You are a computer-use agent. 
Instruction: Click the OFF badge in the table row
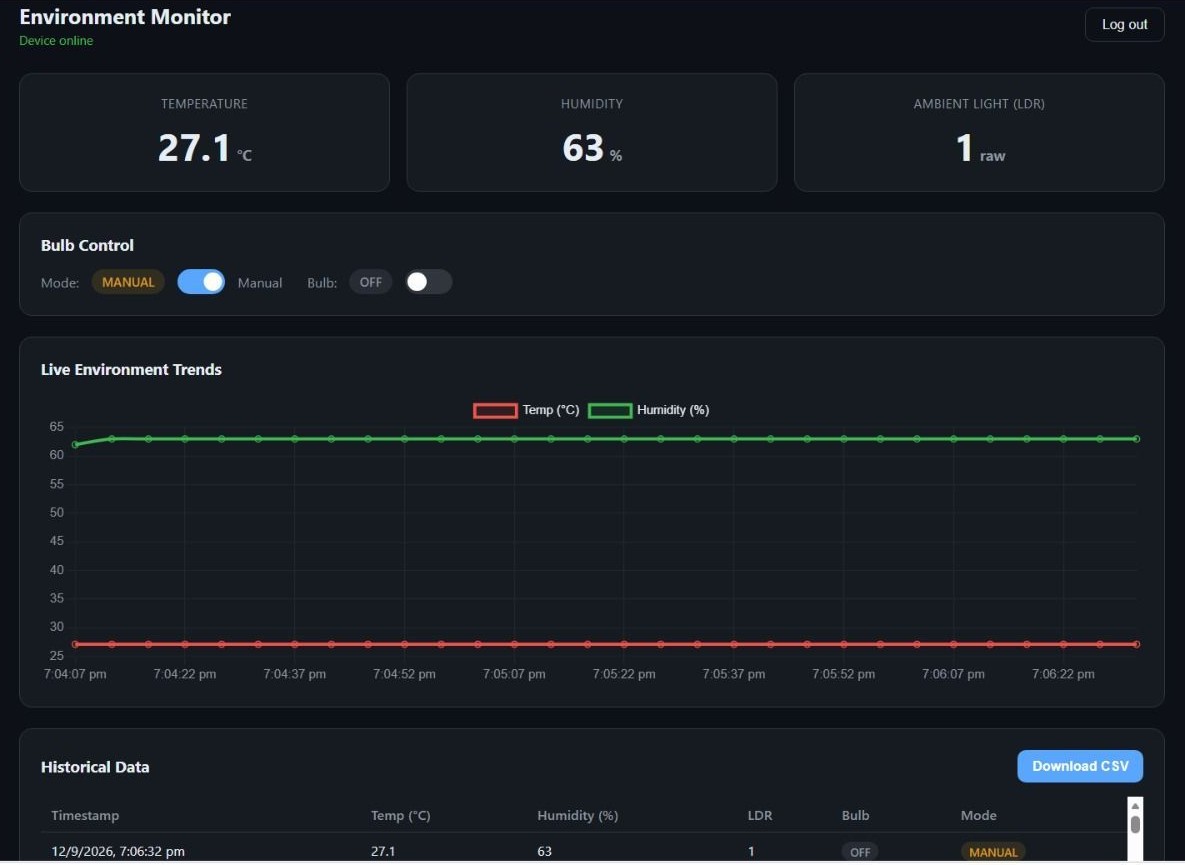(x=860, y=852)
